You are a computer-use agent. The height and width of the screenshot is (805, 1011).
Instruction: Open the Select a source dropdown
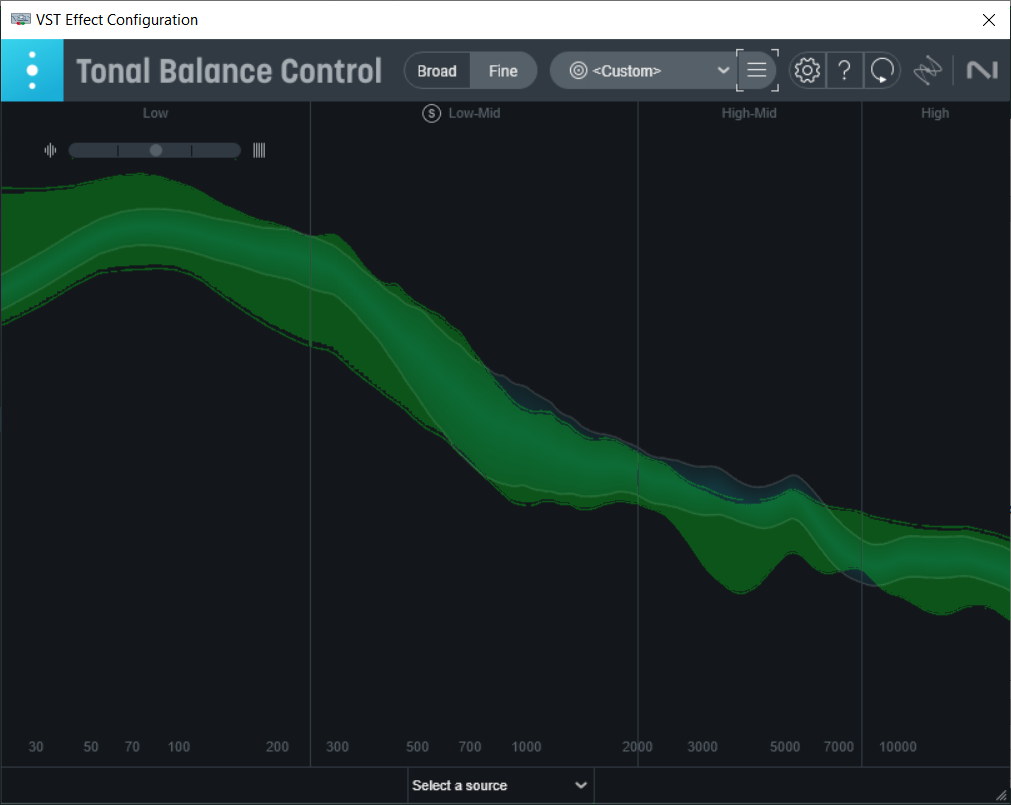[500, 785]
